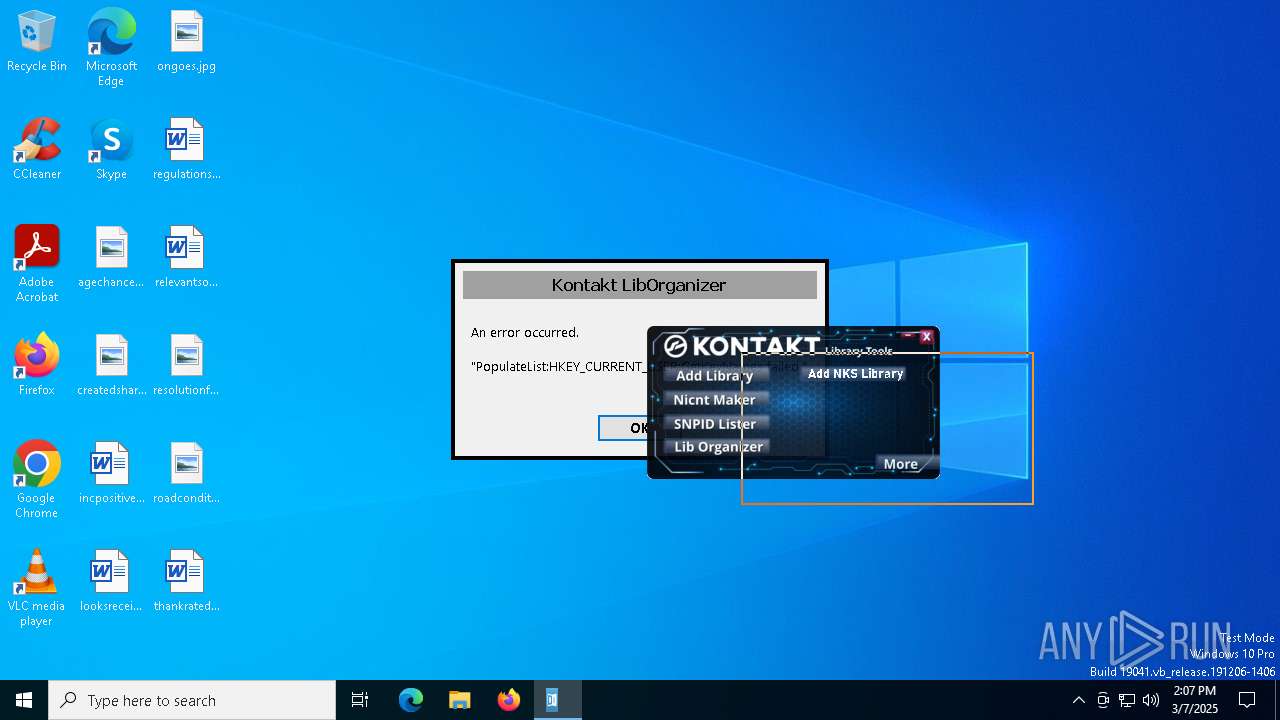
Task: Launch the SNPID Lister tool
Action: click(x=716, y=424)
